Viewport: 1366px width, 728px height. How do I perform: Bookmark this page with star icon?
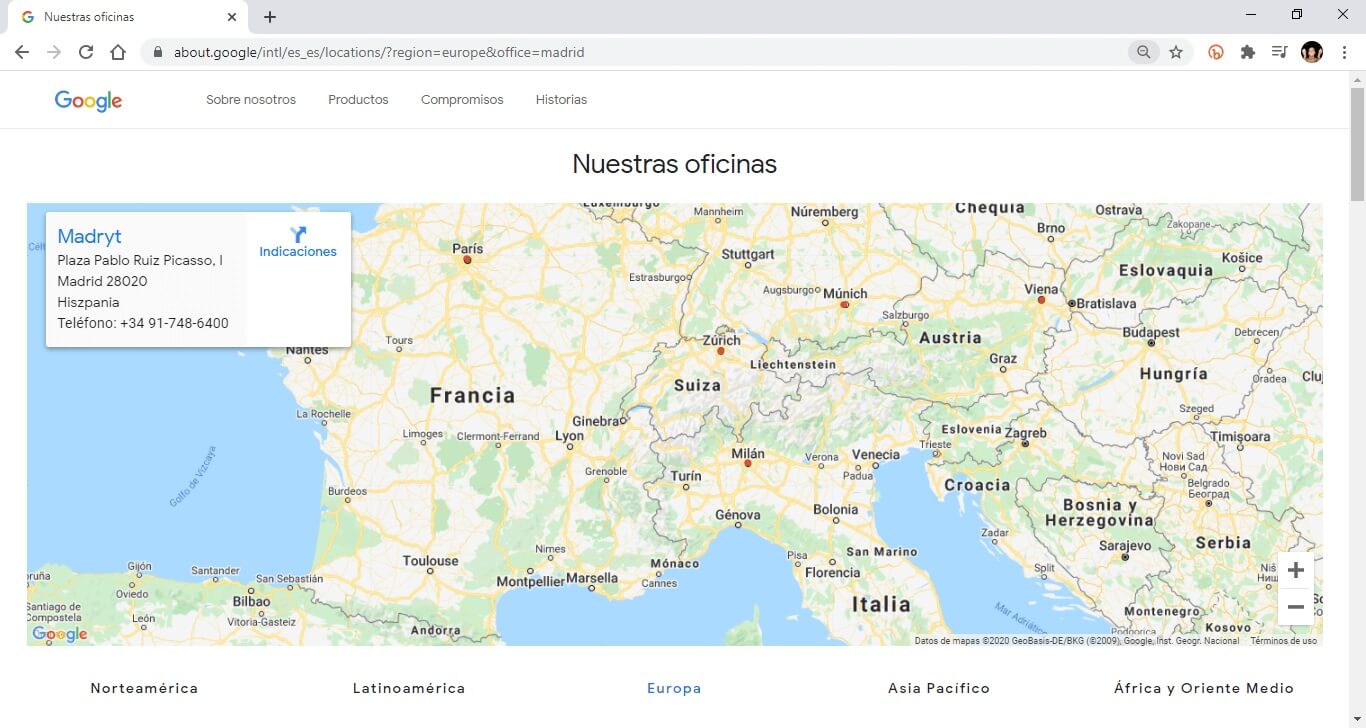[x=1176, y=52]
